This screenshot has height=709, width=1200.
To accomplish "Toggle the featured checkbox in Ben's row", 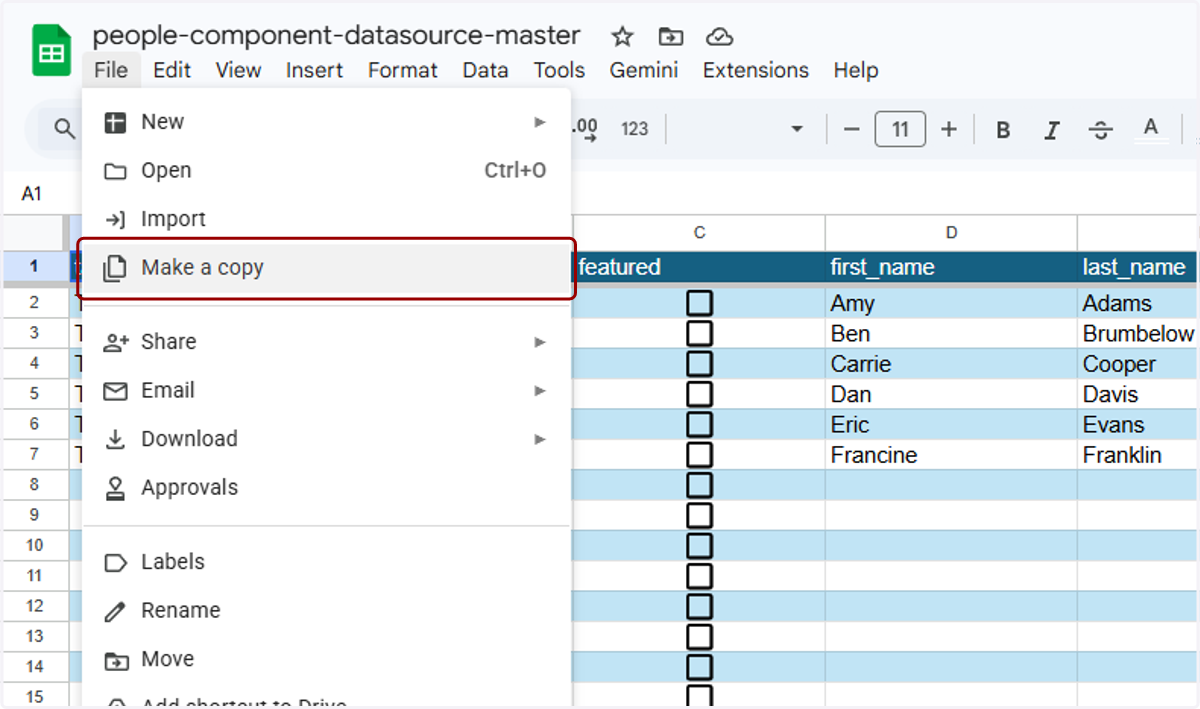I will (700, 333).
